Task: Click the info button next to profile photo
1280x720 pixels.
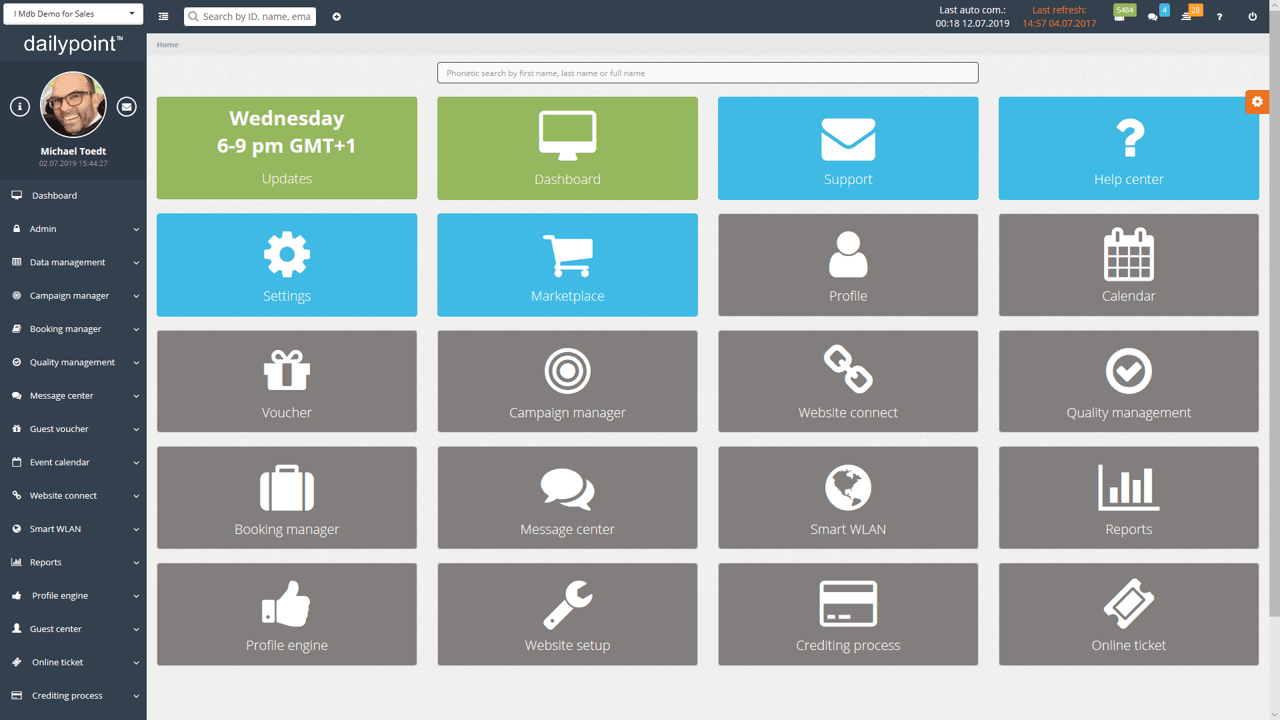Action: (19, 104)
